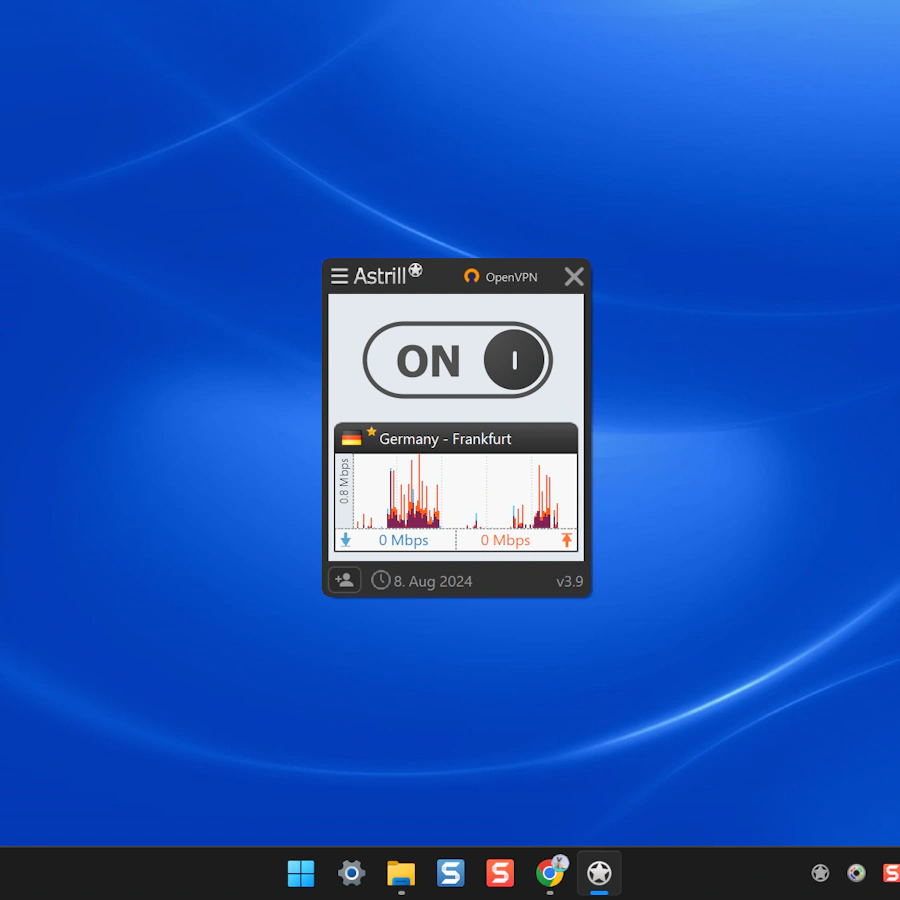
Task: Click the v3.9 version label
Action: (x=569, y=581)
